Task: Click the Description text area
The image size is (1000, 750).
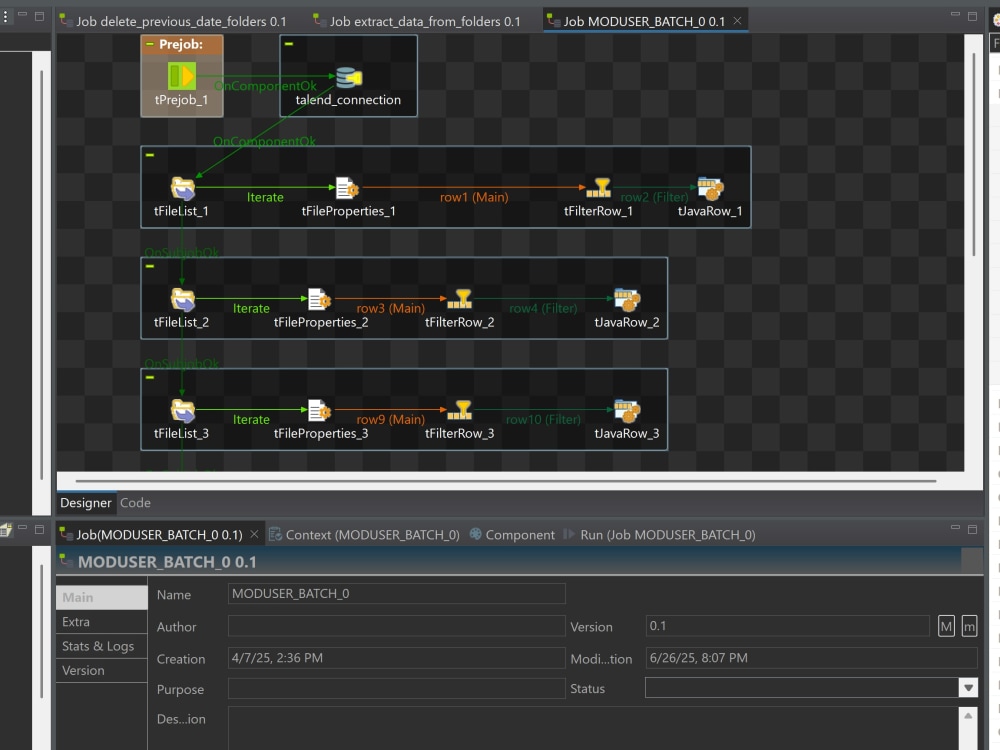Action: tap(593, 728)
